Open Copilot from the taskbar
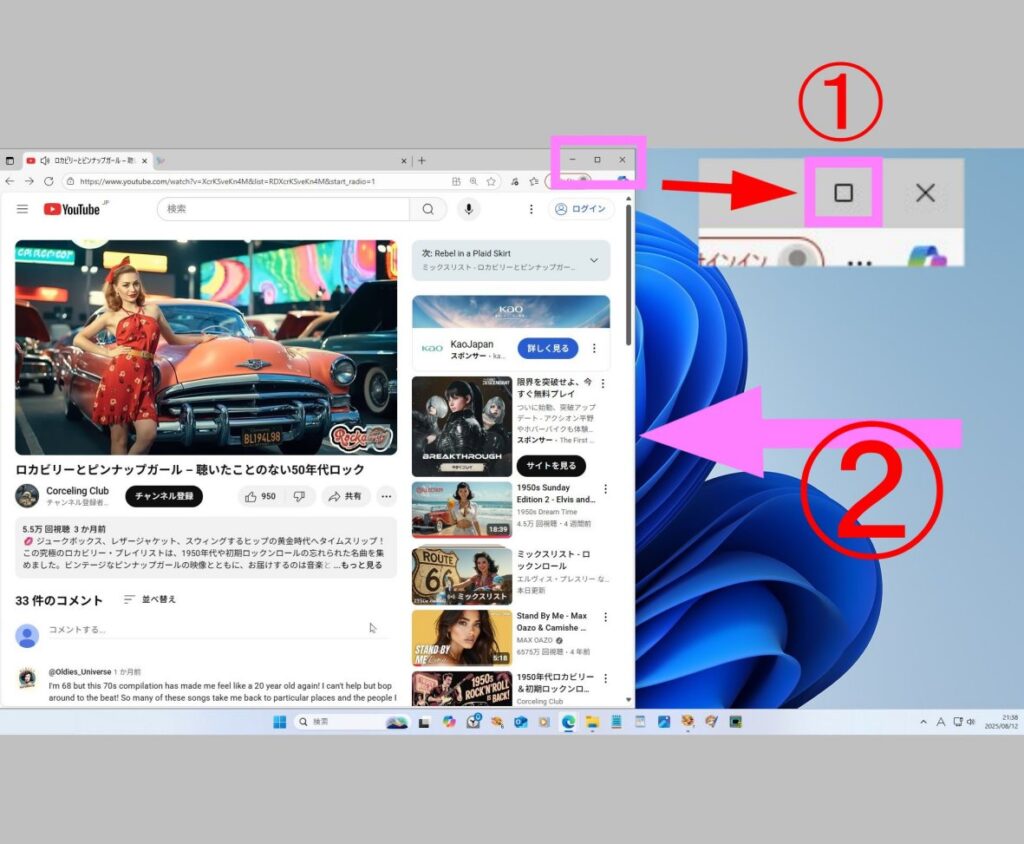This screenshot has width=1024, height=844. [x=449, y=722]
